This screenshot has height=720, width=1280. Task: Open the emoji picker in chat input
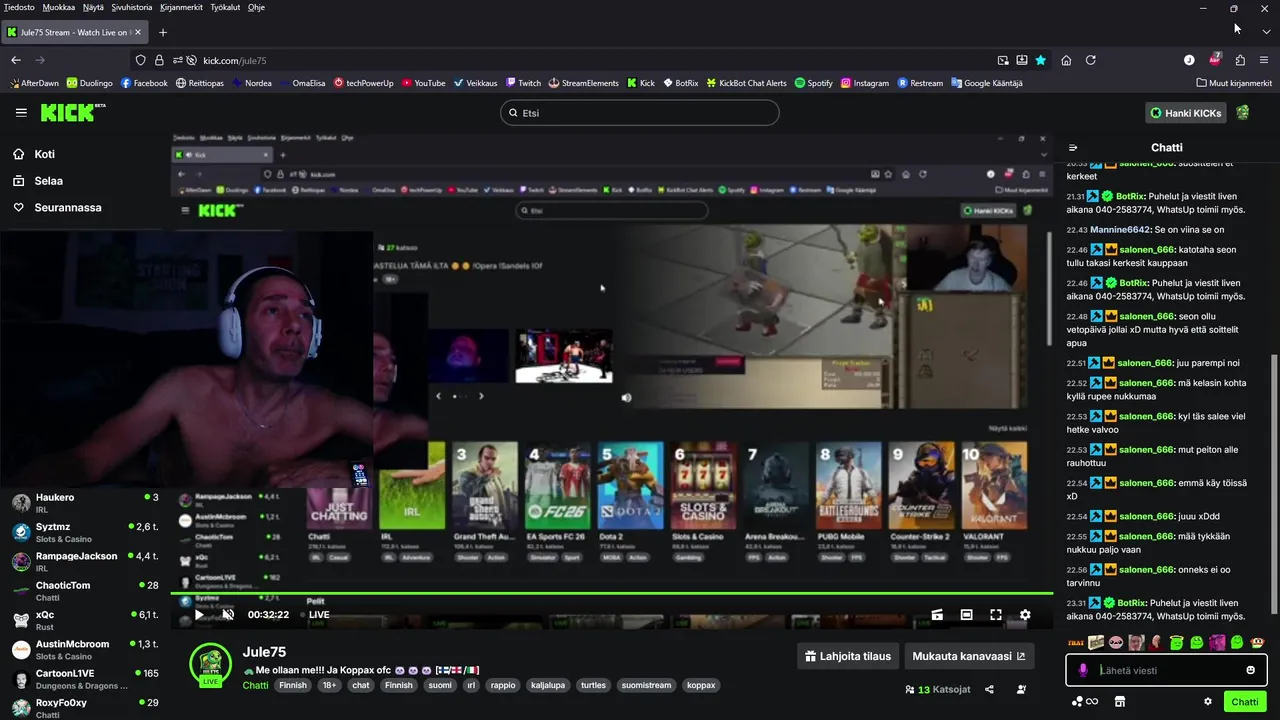(x=1251, y=670)
